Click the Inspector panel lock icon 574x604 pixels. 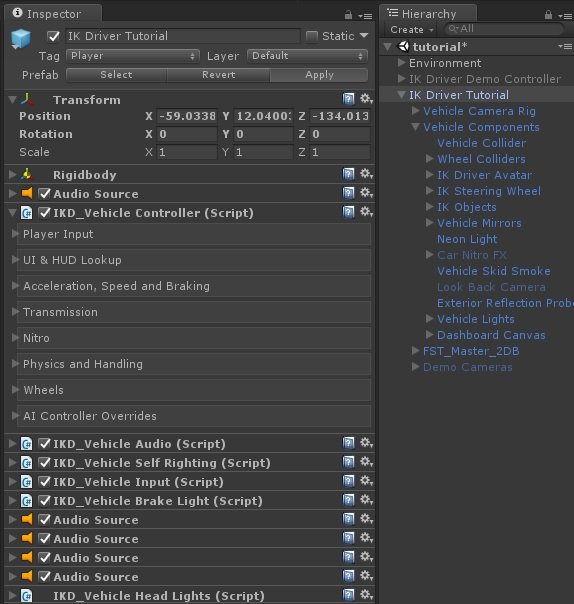tap(348, 15)
